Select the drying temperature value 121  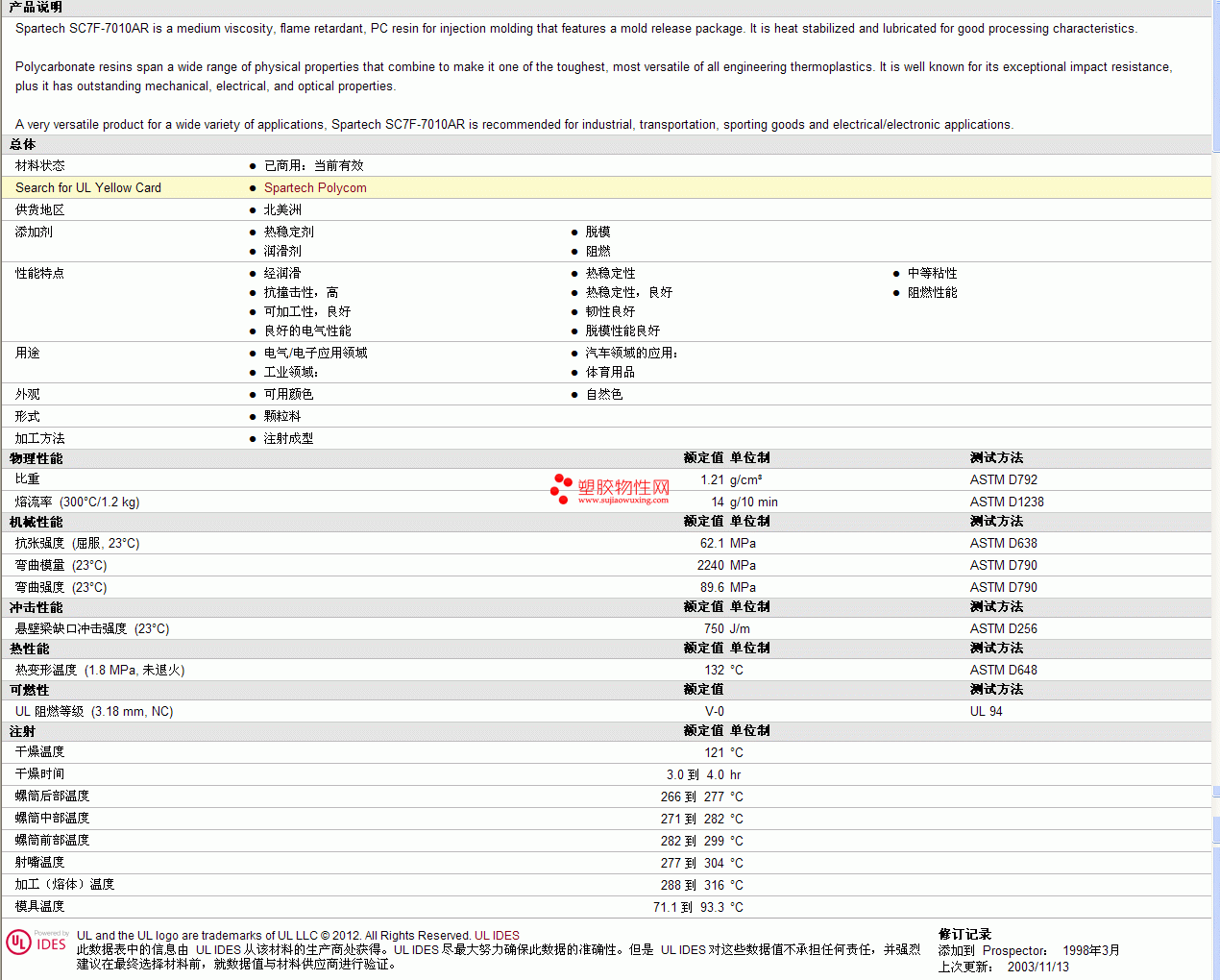point(714,752)
